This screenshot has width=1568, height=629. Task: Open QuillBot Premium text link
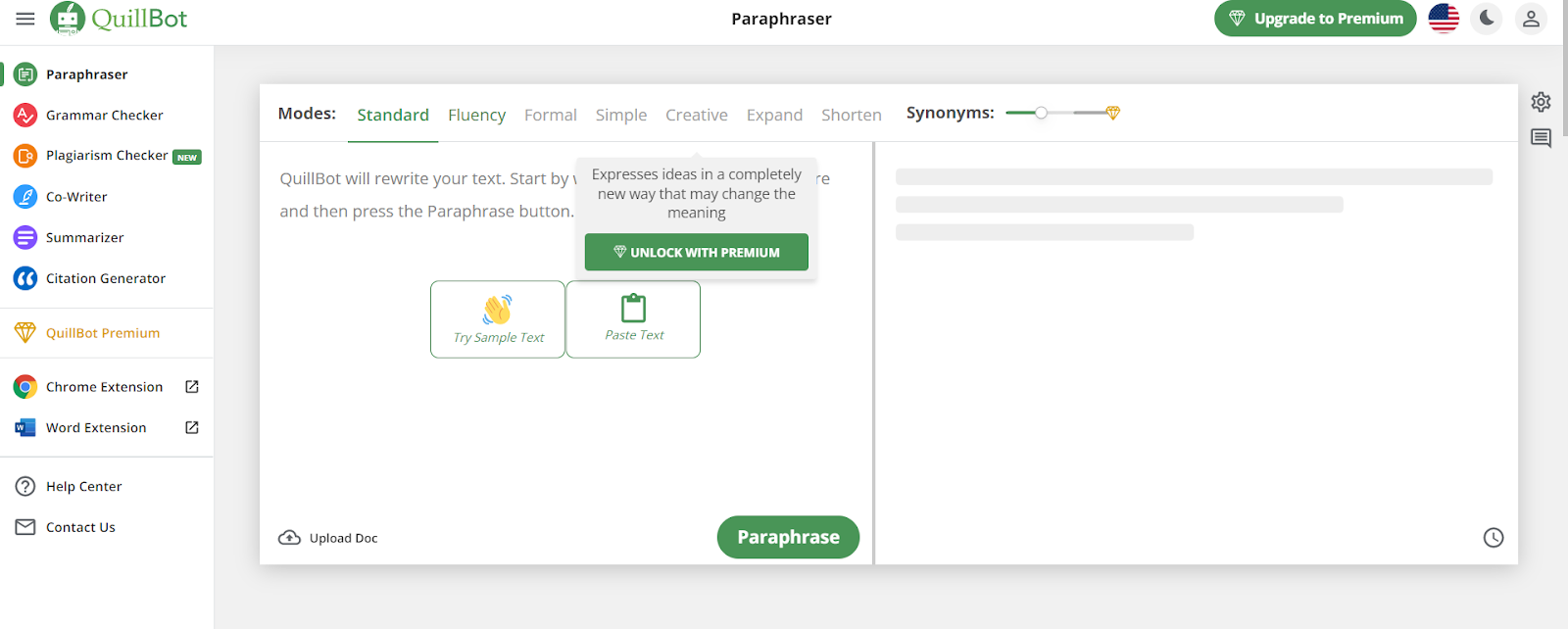(x=103, y=333)
